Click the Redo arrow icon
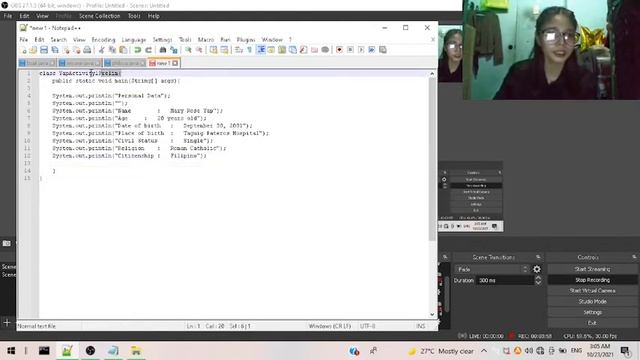The height and width of the screenshot is (360, 640). point(149,50)
